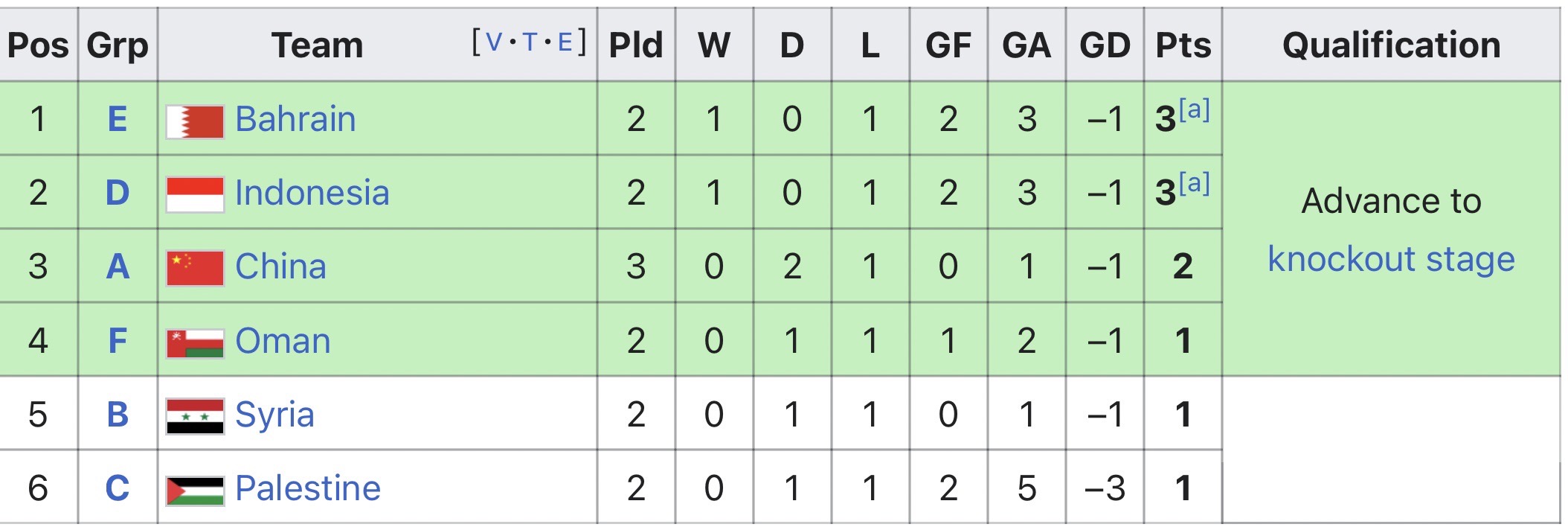The width and height of the screenshot is (1568, 530).
Task: Click the V view template link
Action: [493, 42]
